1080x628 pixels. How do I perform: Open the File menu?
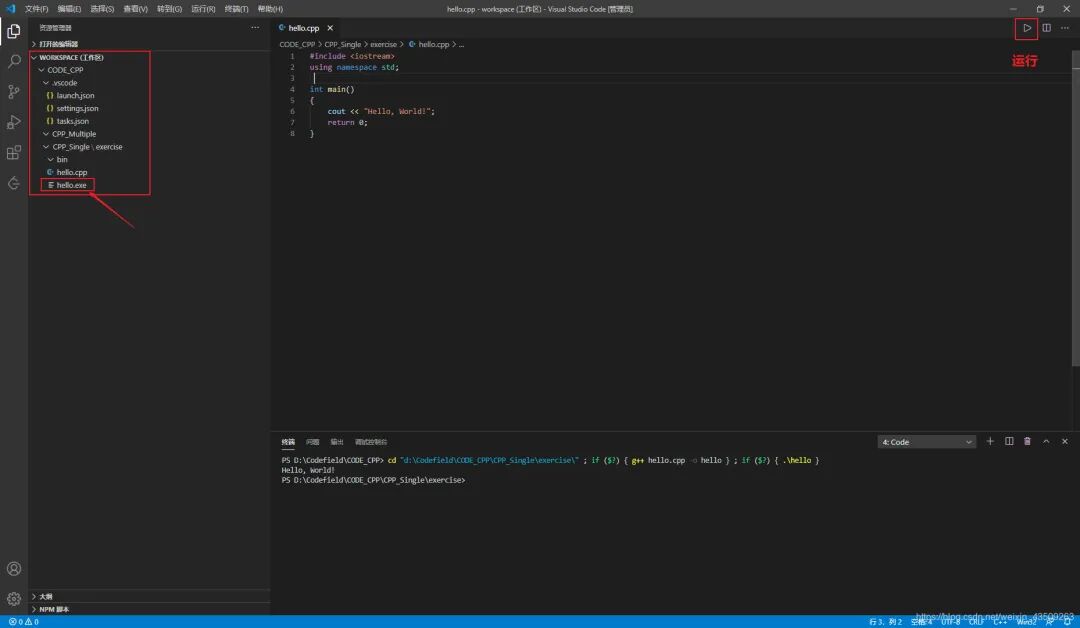37,9
